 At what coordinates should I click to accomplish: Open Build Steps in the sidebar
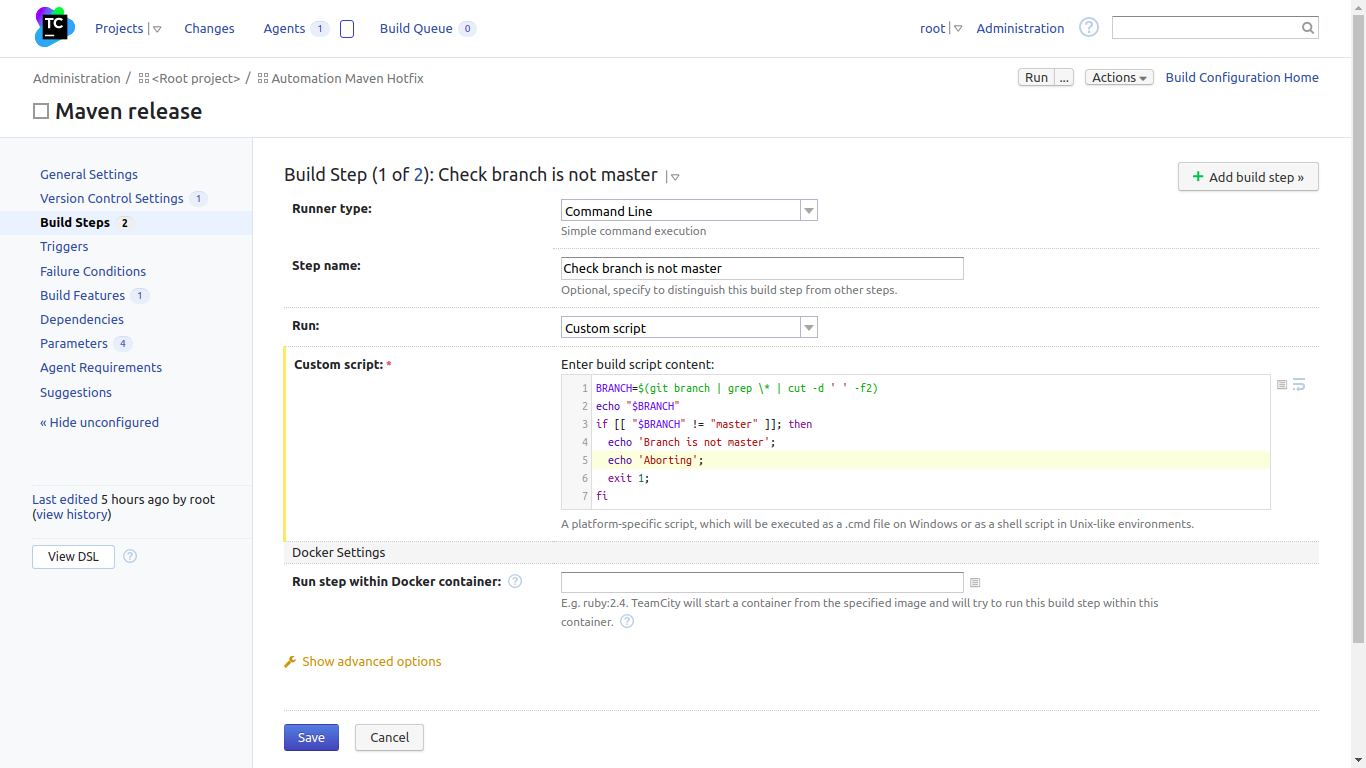point(75,223)
